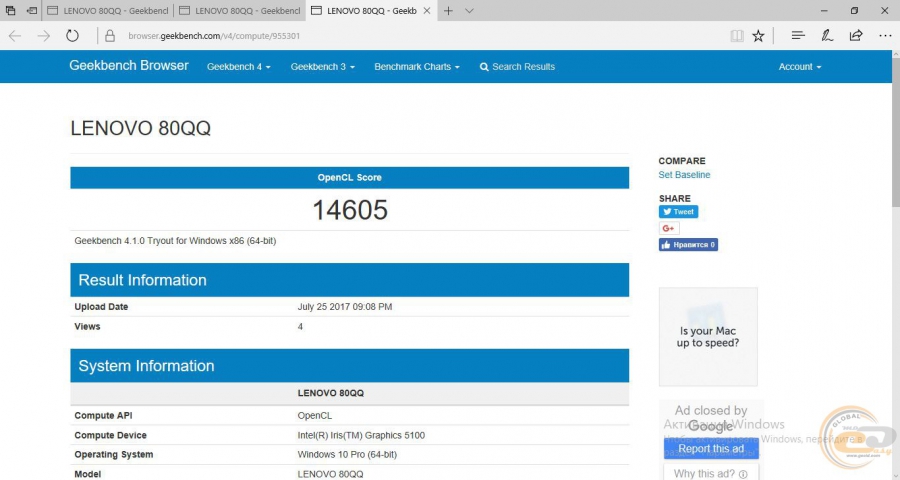Click the Compute API value OpenCL
Viewport: 900px width, 480px height.
(x=315, y=415)
